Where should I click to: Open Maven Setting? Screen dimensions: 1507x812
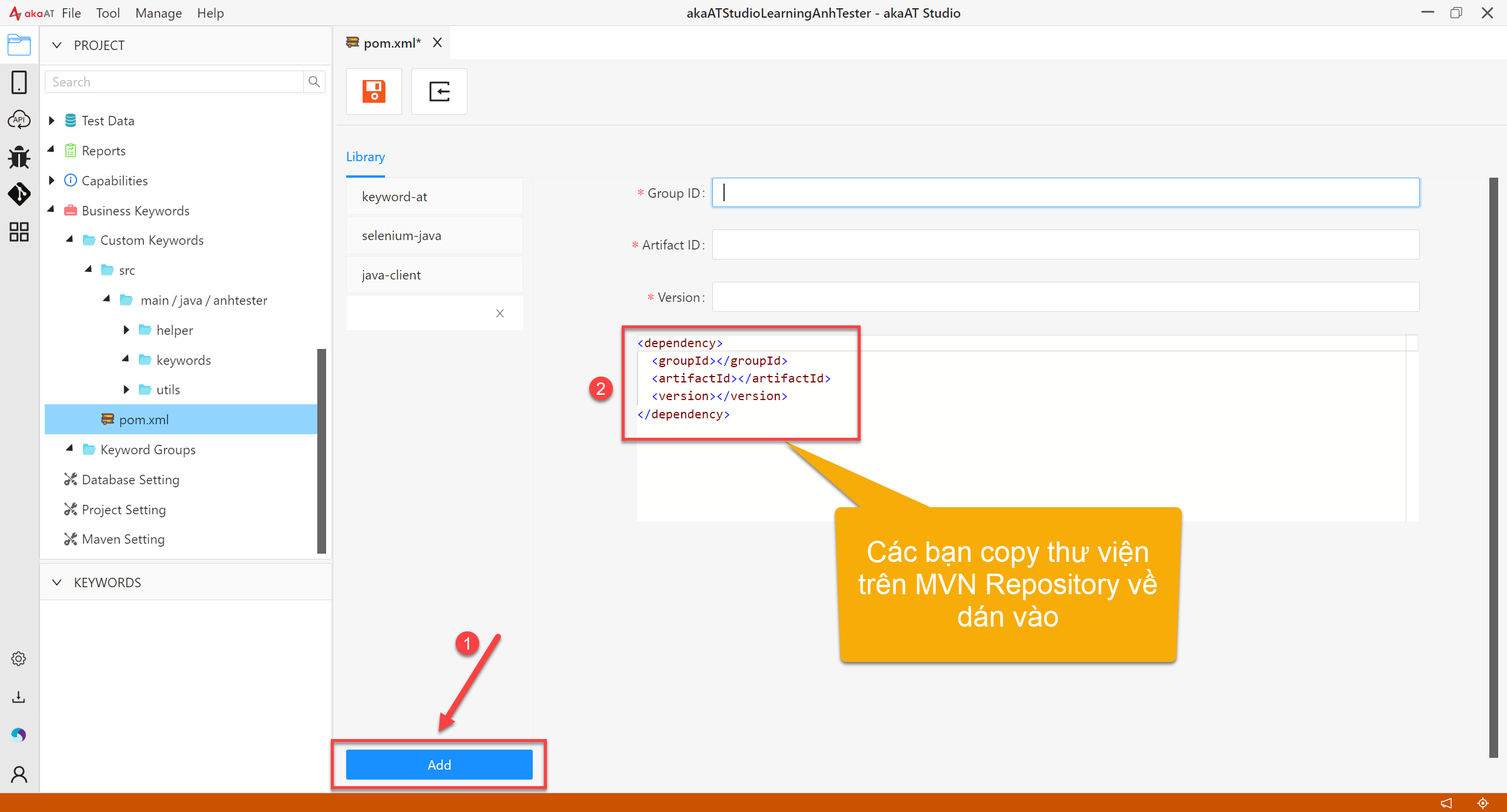click(123, 539)
